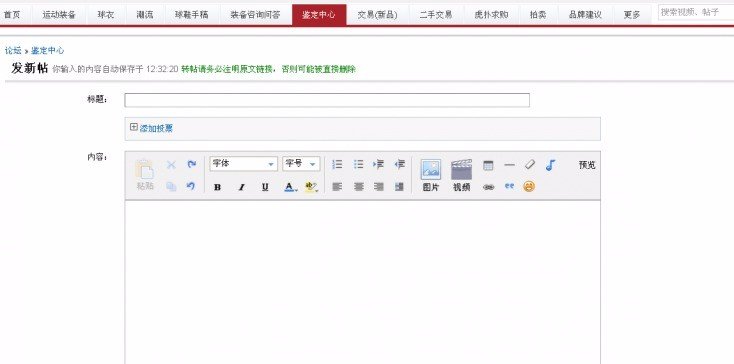This screenshot has width=734, height=364.
Task: Click the 论坛 breadcrumb link
Action: point(13,51)
